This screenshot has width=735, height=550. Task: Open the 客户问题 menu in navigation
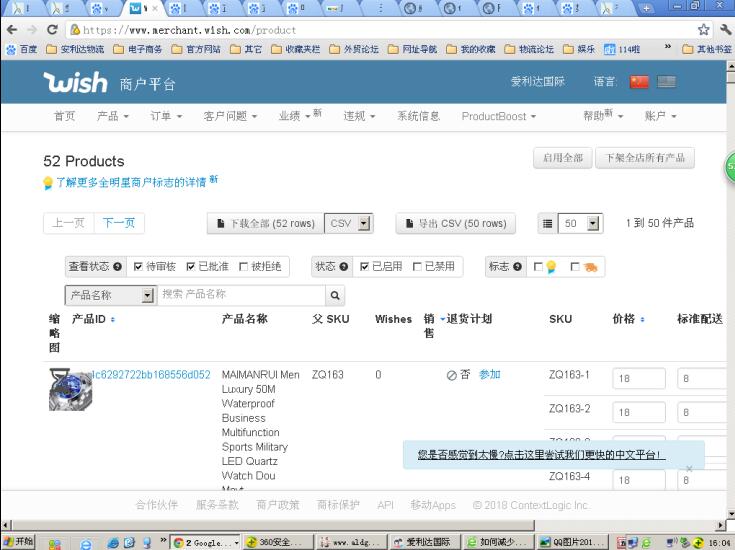(230, 116)
